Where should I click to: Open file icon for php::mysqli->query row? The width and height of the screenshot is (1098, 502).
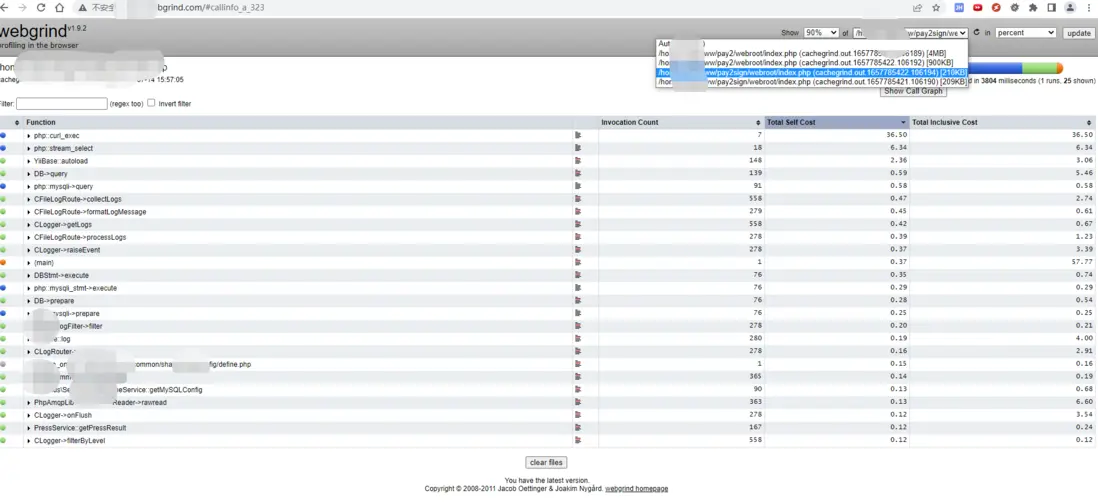[578, 186]
